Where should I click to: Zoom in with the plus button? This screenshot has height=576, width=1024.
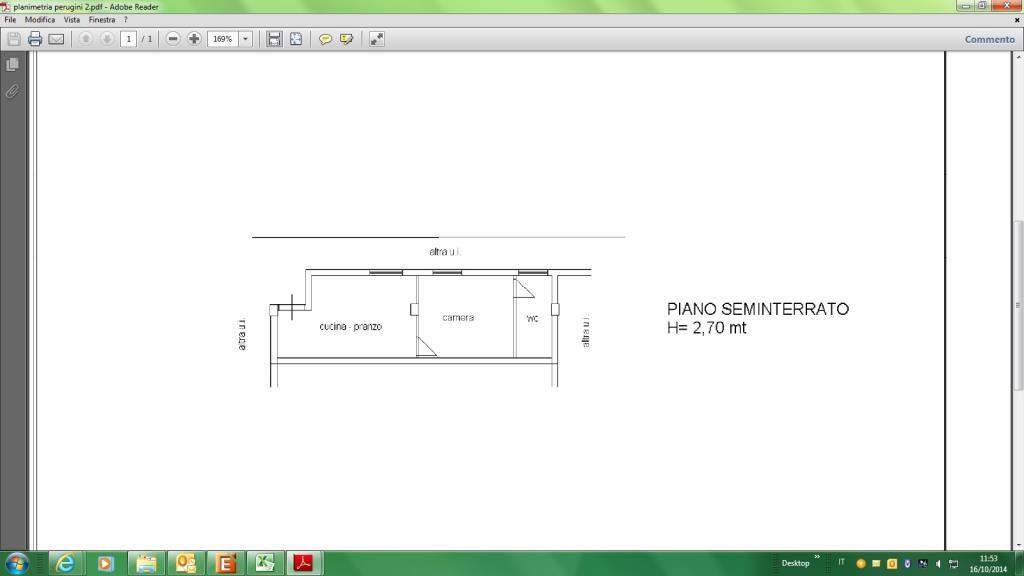pyautogui.click(x=194, y=39)
